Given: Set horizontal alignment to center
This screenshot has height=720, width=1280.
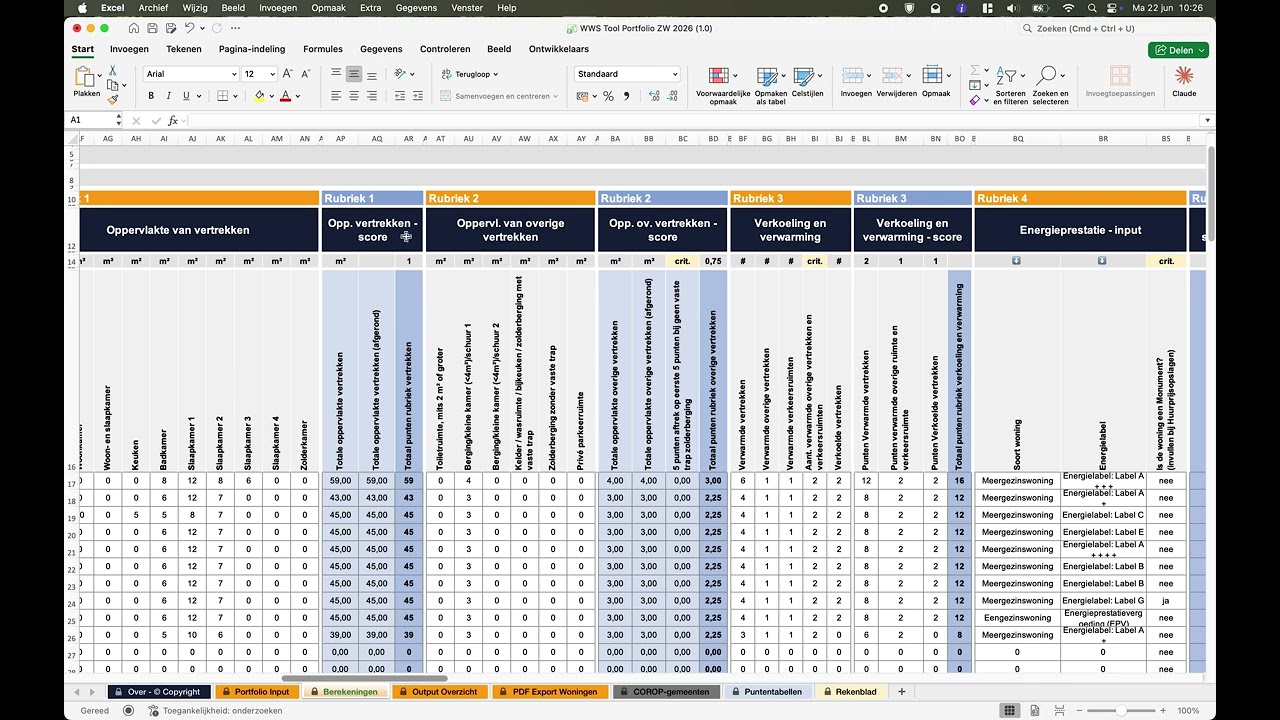Looking at the screenshot, I should [x=353, y=96].
